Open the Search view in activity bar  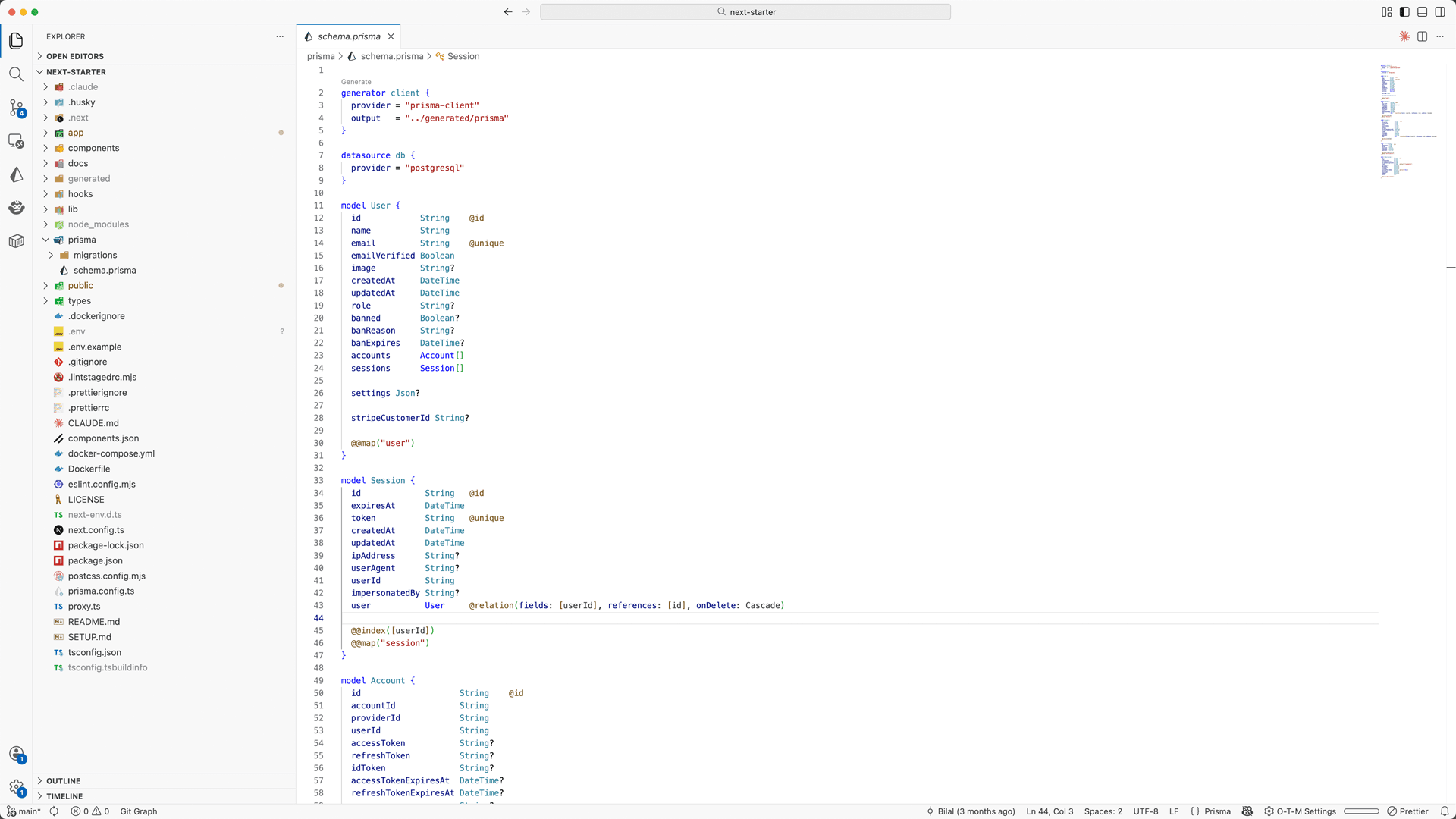pyautogui.click(x=16, y=74)
